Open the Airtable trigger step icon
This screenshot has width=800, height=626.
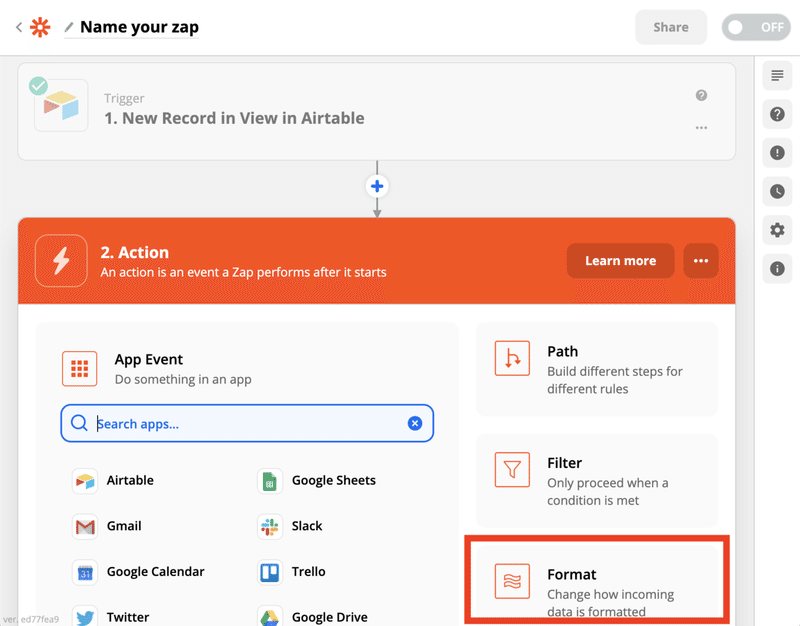[61, 105]
